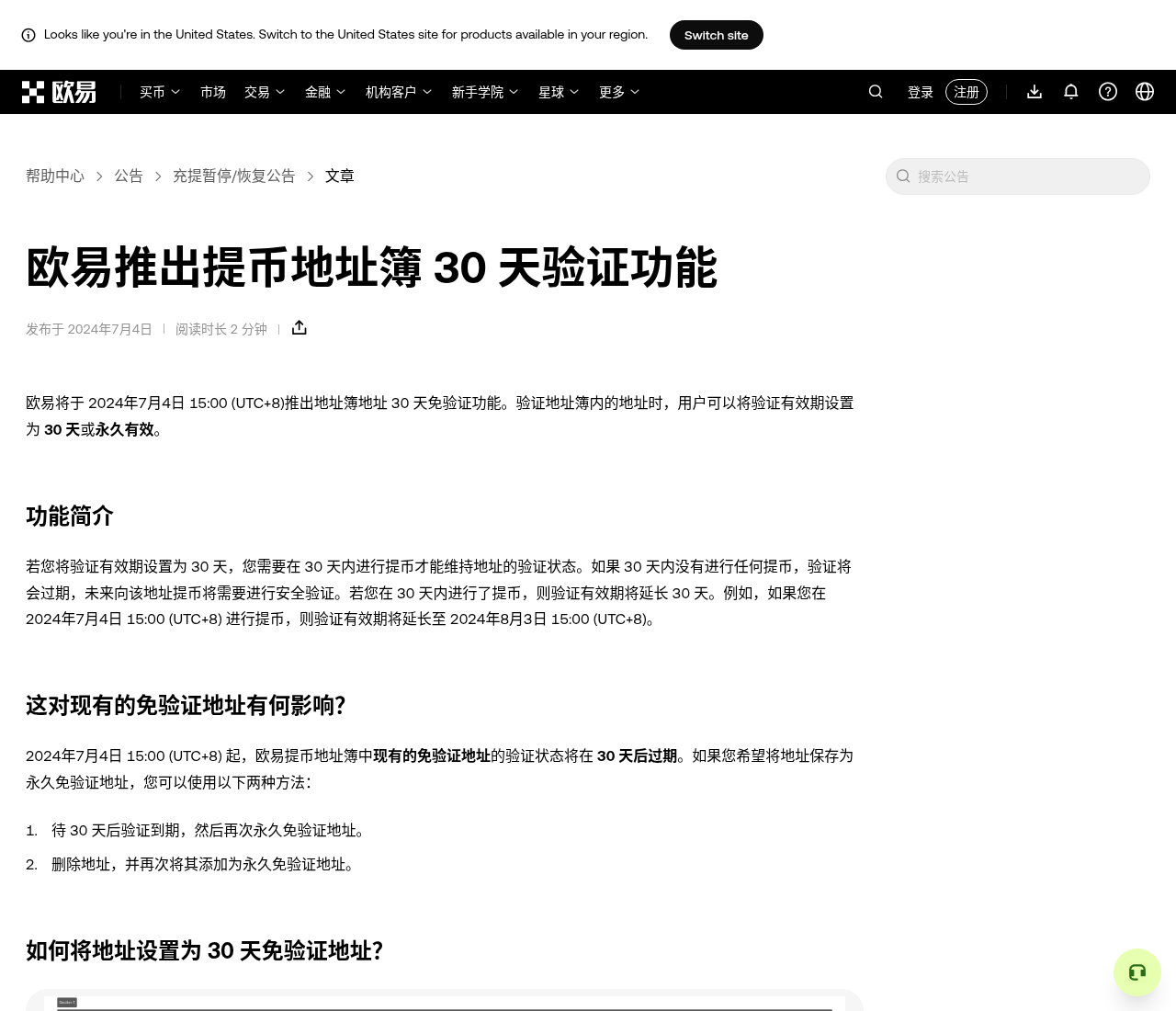Click the help question mark icon
The height and width of the screenshot is (1011, 1176).
tap(1108, 92)
